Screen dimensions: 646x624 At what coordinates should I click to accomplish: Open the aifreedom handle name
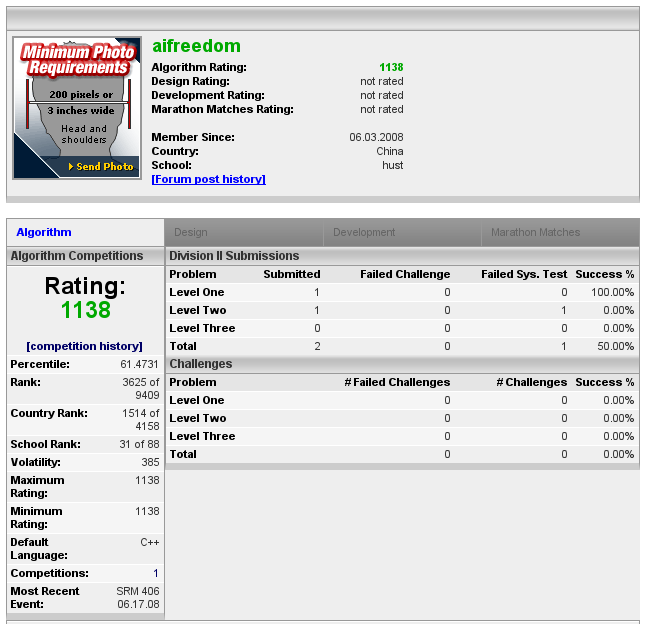[x=196, y=46]
